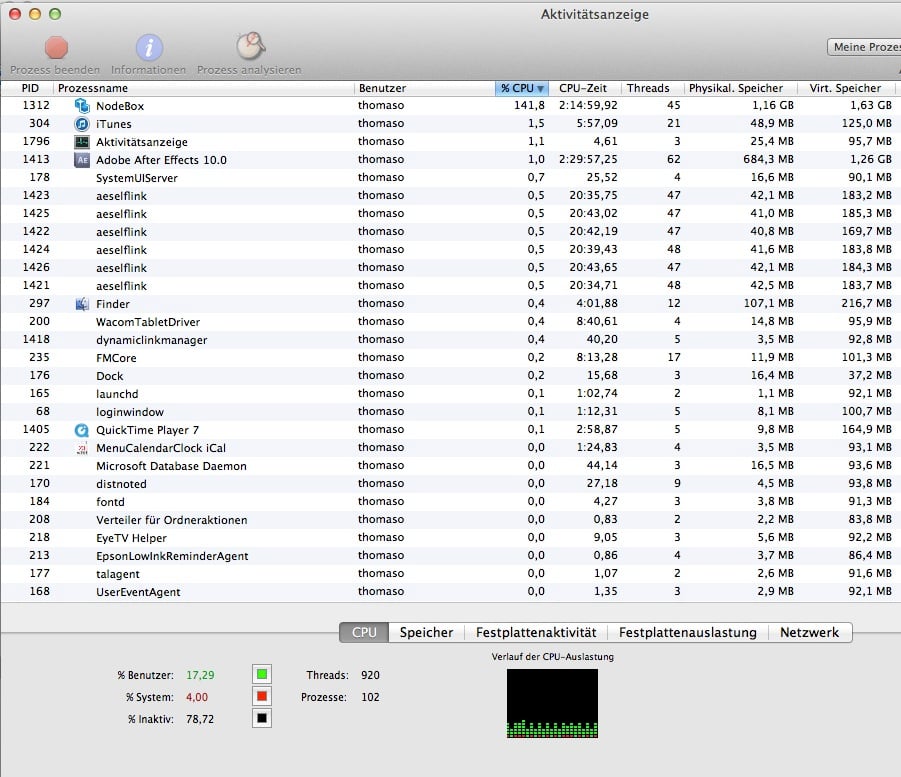
Task: Click NodeBox CPU value 141,8
Action: (529, 105)
